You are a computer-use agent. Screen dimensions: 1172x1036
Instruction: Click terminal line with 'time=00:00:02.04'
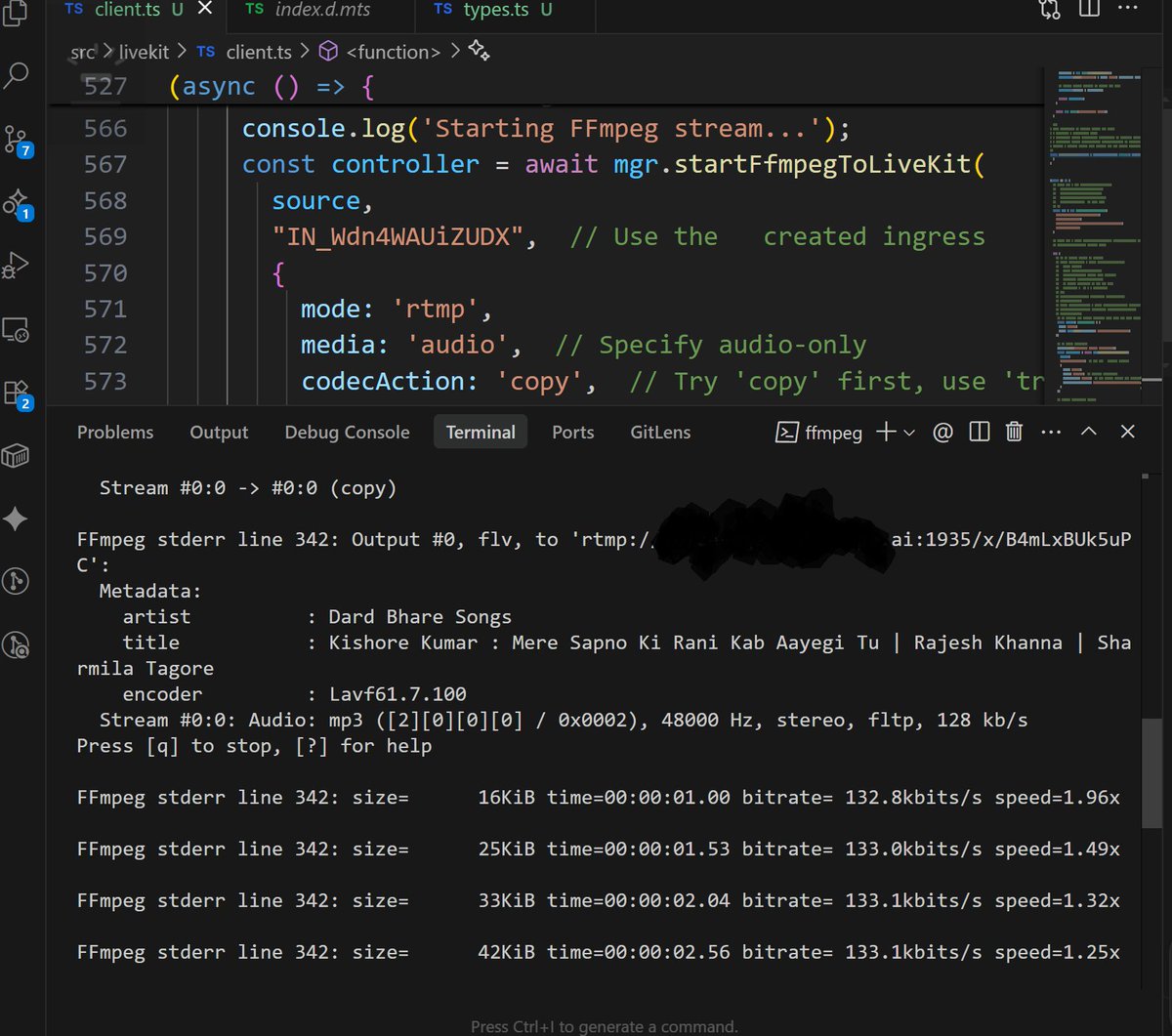599,900
